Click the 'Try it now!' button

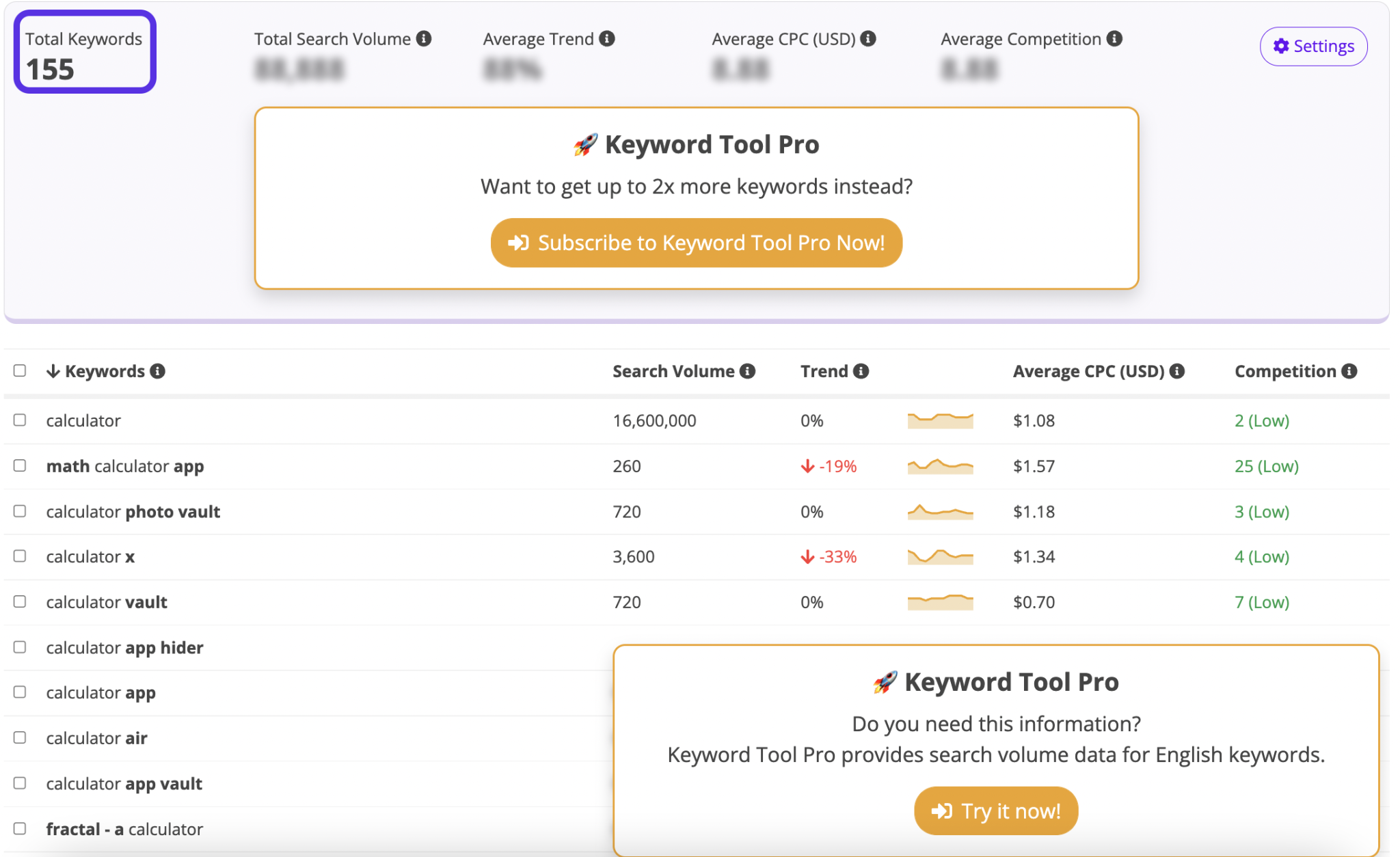[x=995, y=811]
